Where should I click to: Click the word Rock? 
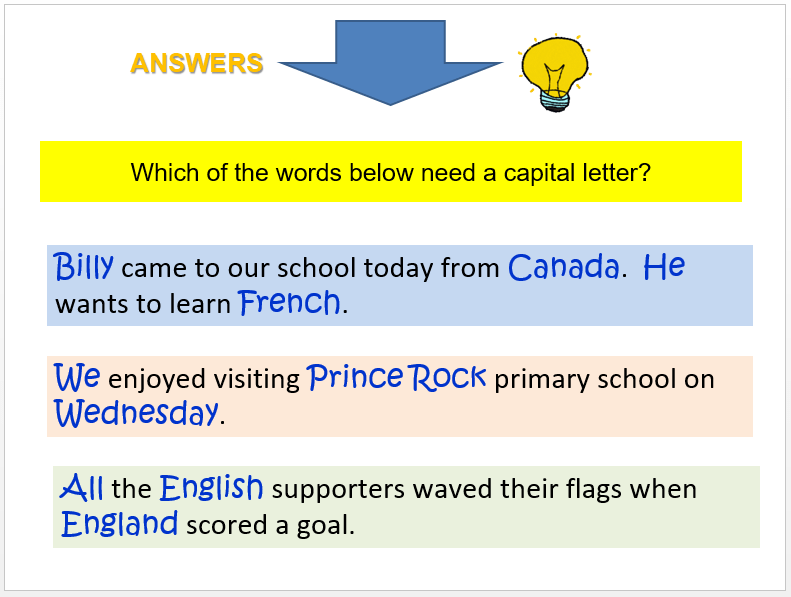[x=448, y=378]
